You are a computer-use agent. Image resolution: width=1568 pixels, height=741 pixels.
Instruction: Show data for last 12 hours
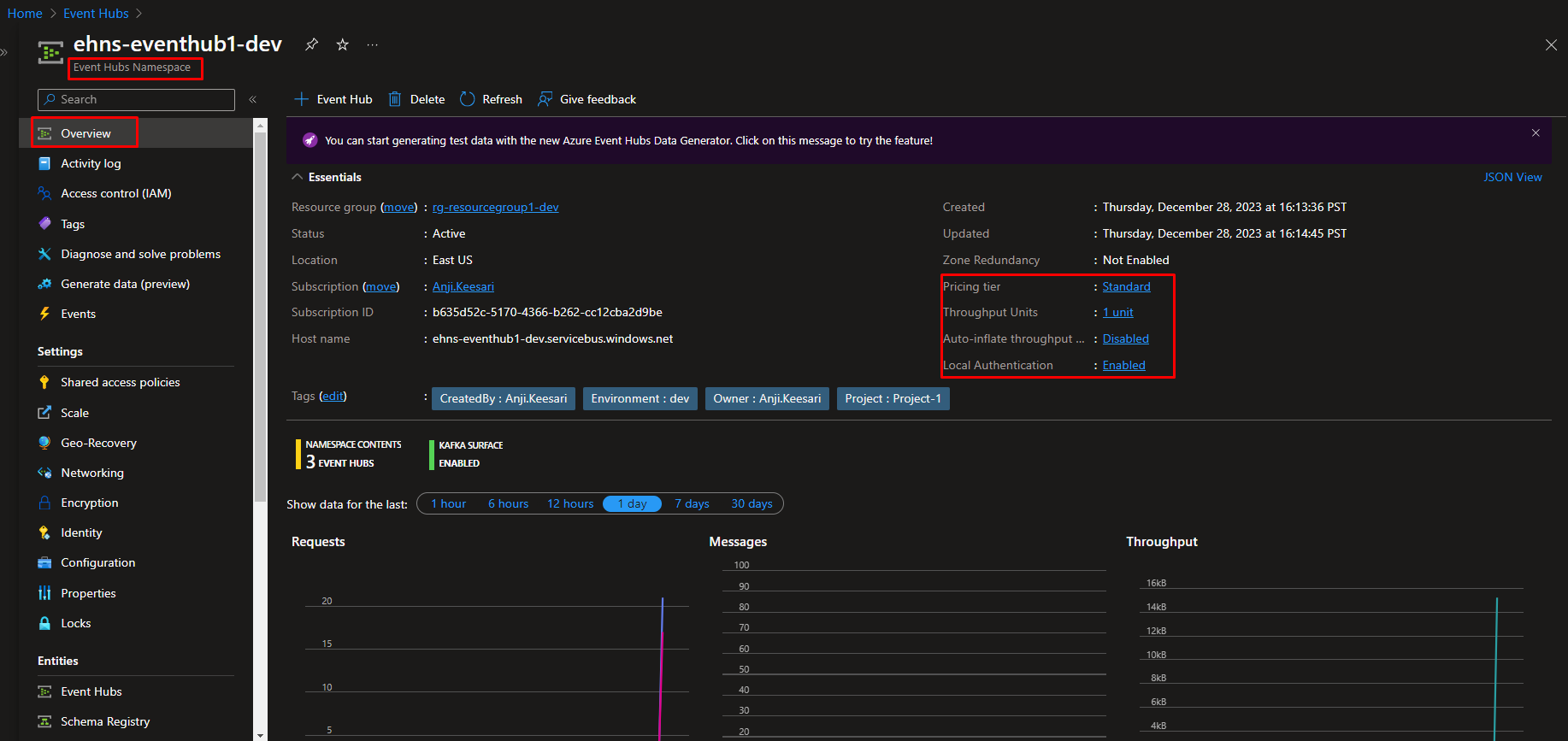(x=570, y=503)
